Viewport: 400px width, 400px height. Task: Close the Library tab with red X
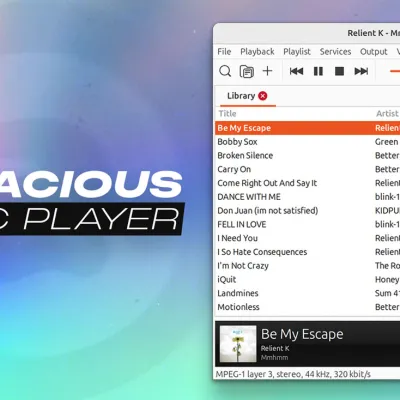click(263, 96)
